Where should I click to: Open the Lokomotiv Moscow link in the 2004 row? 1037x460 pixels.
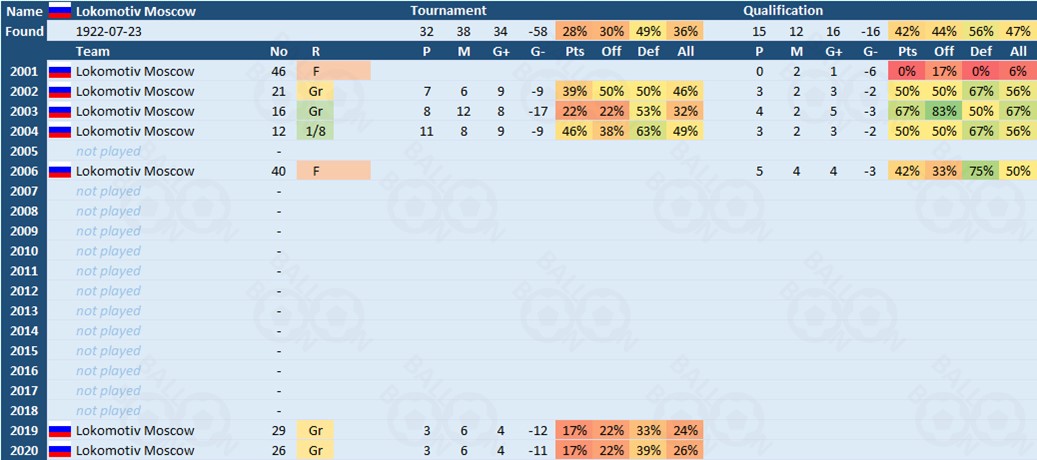[x=135, y=131]
